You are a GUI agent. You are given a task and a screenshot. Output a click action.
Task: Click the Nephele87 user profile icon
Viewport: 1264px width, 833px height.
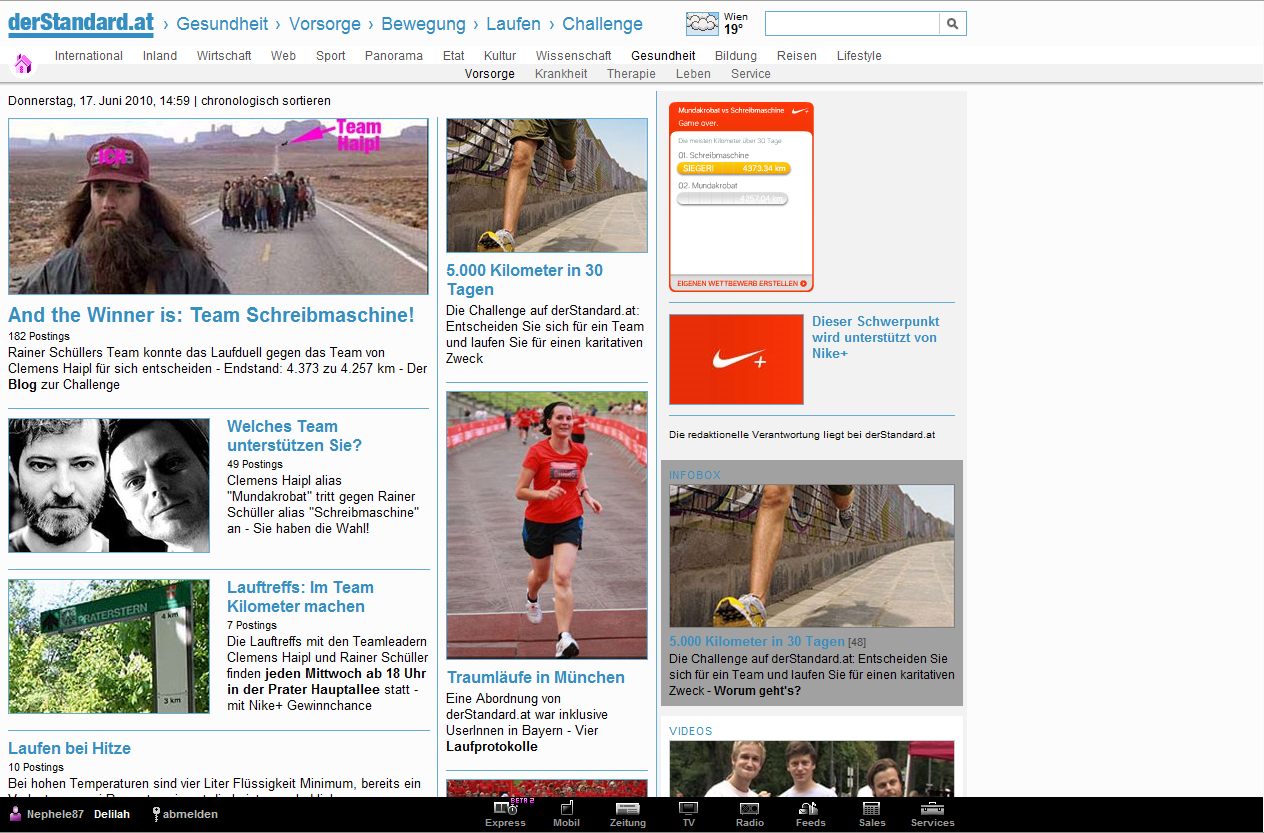click(x=15, y=814)
